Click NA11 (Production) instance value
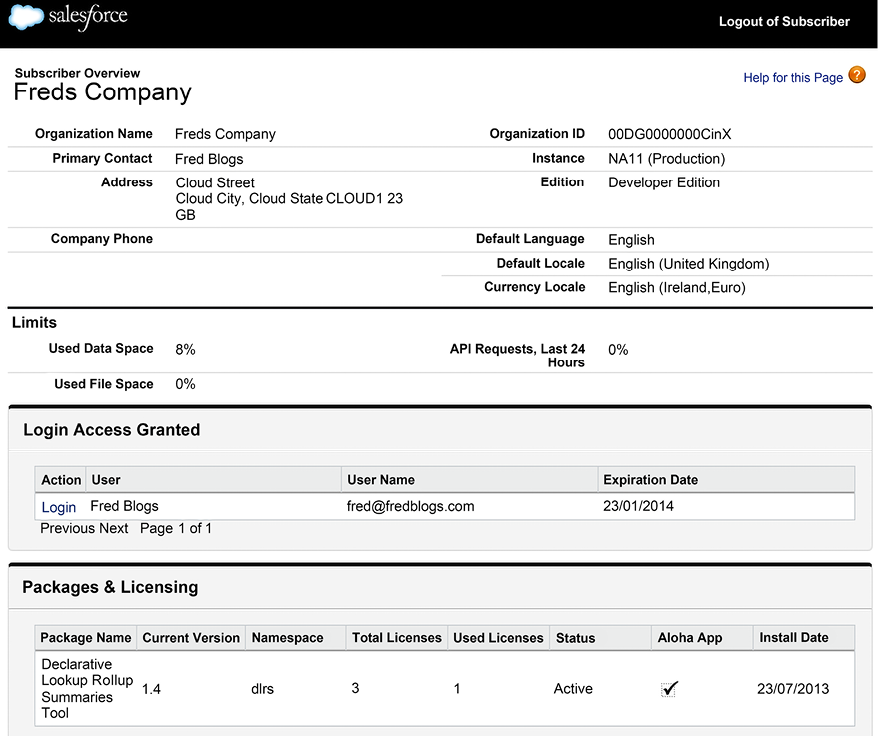The height and width of the screenshot is (736, 878). 666,159
